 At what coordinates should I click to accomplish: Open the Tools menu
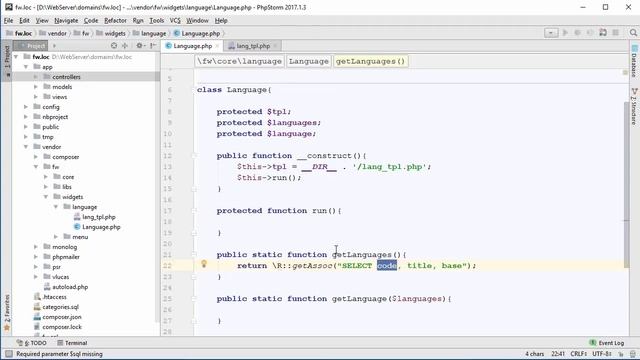click(156, 20)
